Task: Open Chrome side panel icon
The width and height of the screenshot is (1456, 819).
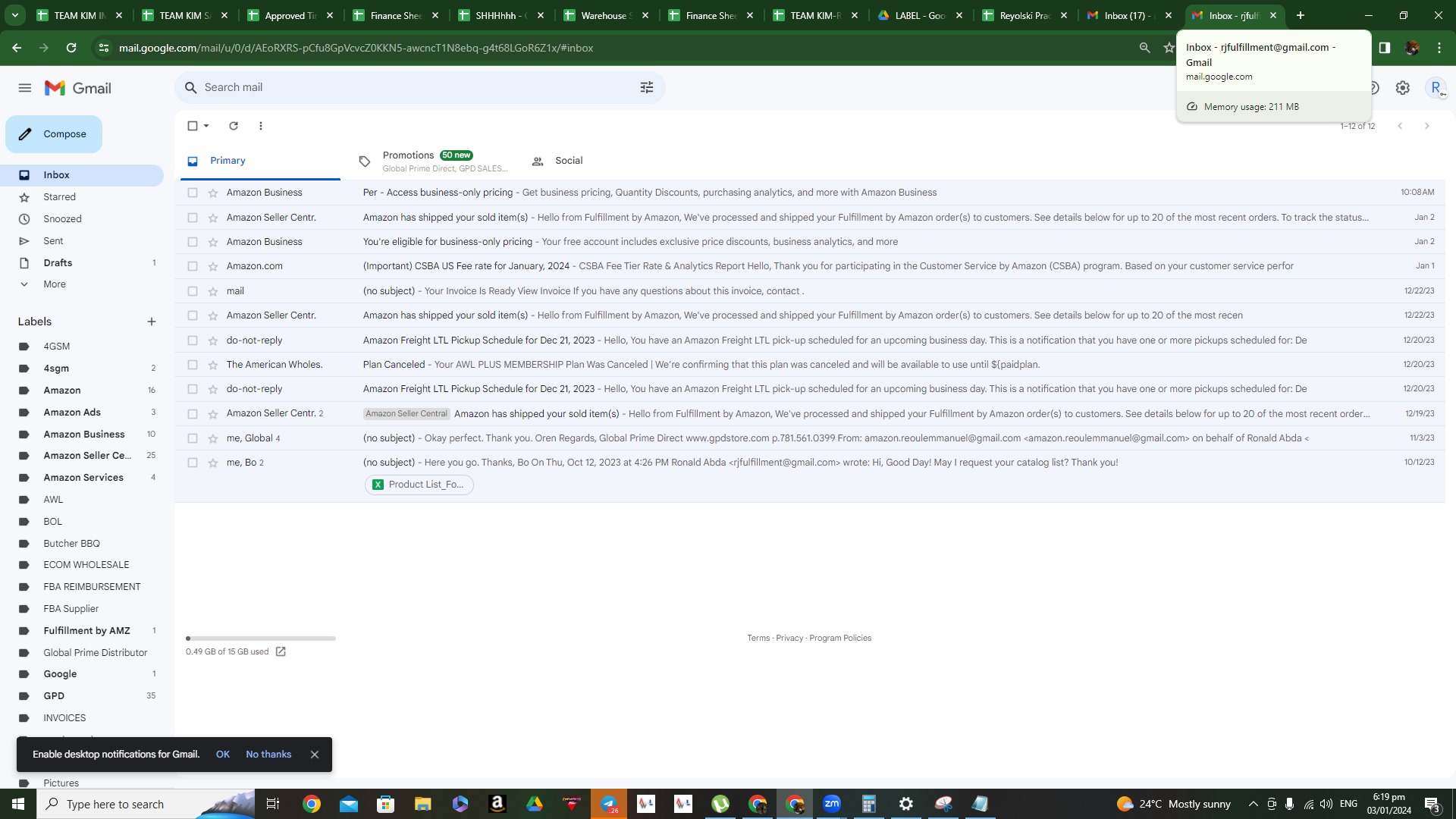Action: [1385, 48]
